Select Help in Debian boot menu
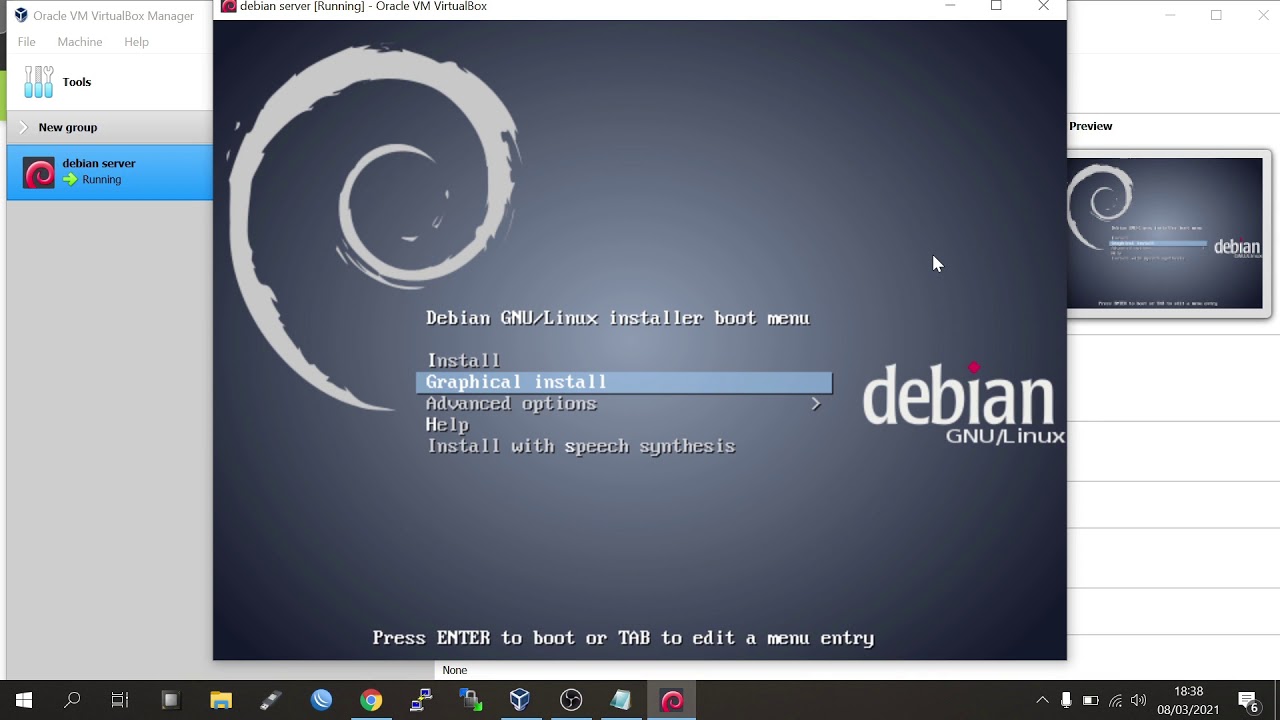The image size is (1280, 720). 447,425
